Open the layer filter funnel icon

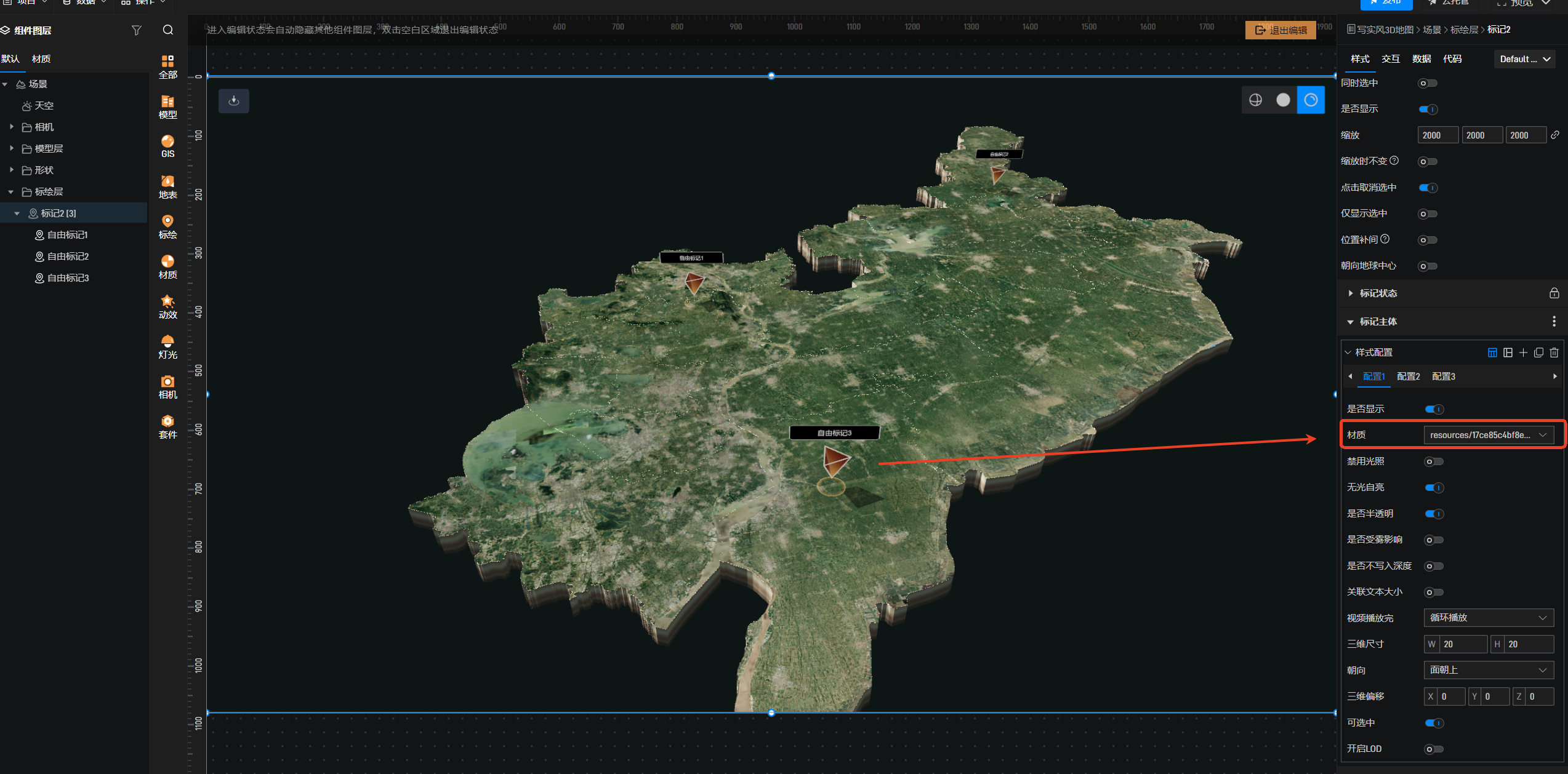(x=137, y=30)
